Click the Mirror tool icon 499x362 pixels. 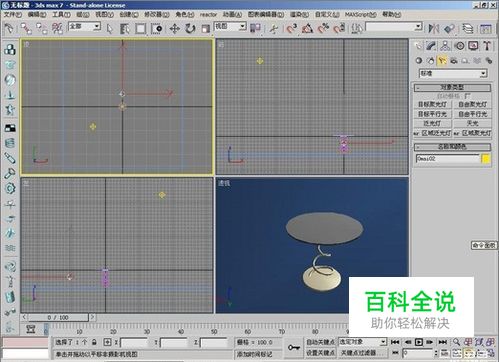click(434, 29)
